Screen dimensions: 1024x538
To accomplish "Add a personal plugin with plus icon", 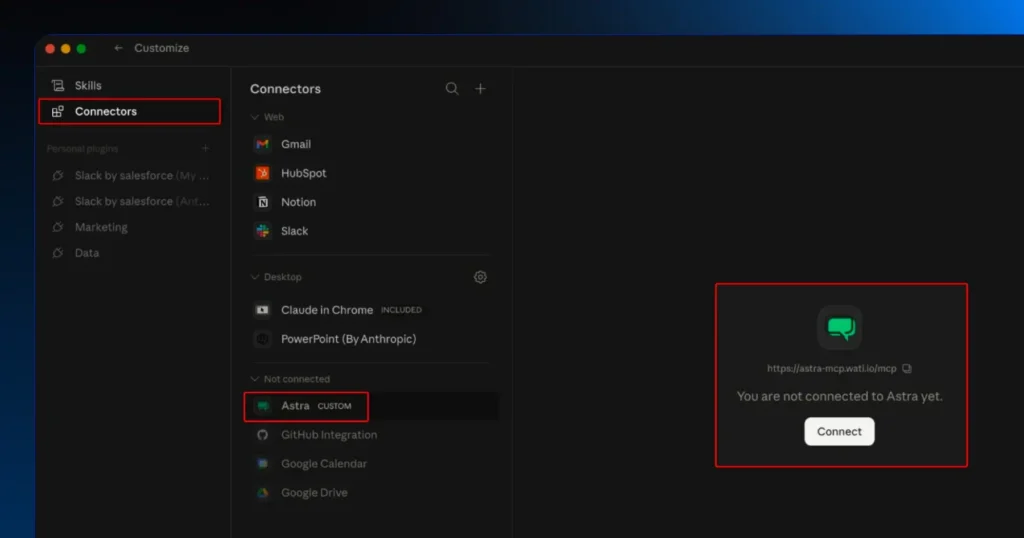I will 205,149.
